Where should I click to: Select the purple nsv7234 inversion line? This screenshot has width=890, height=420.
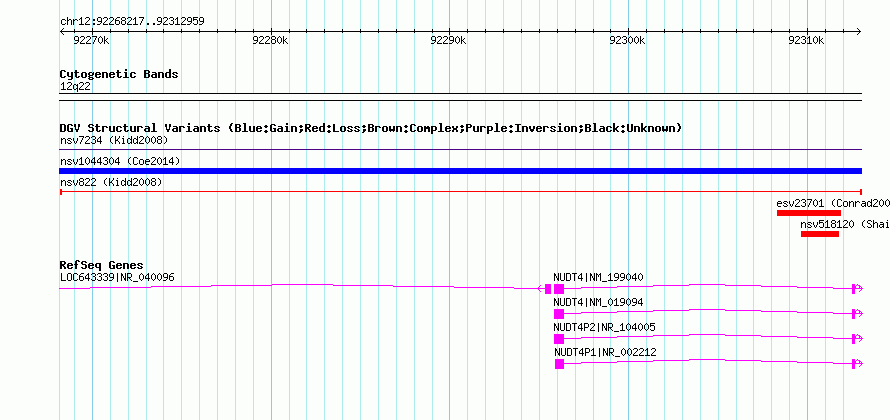coord(460,150)
